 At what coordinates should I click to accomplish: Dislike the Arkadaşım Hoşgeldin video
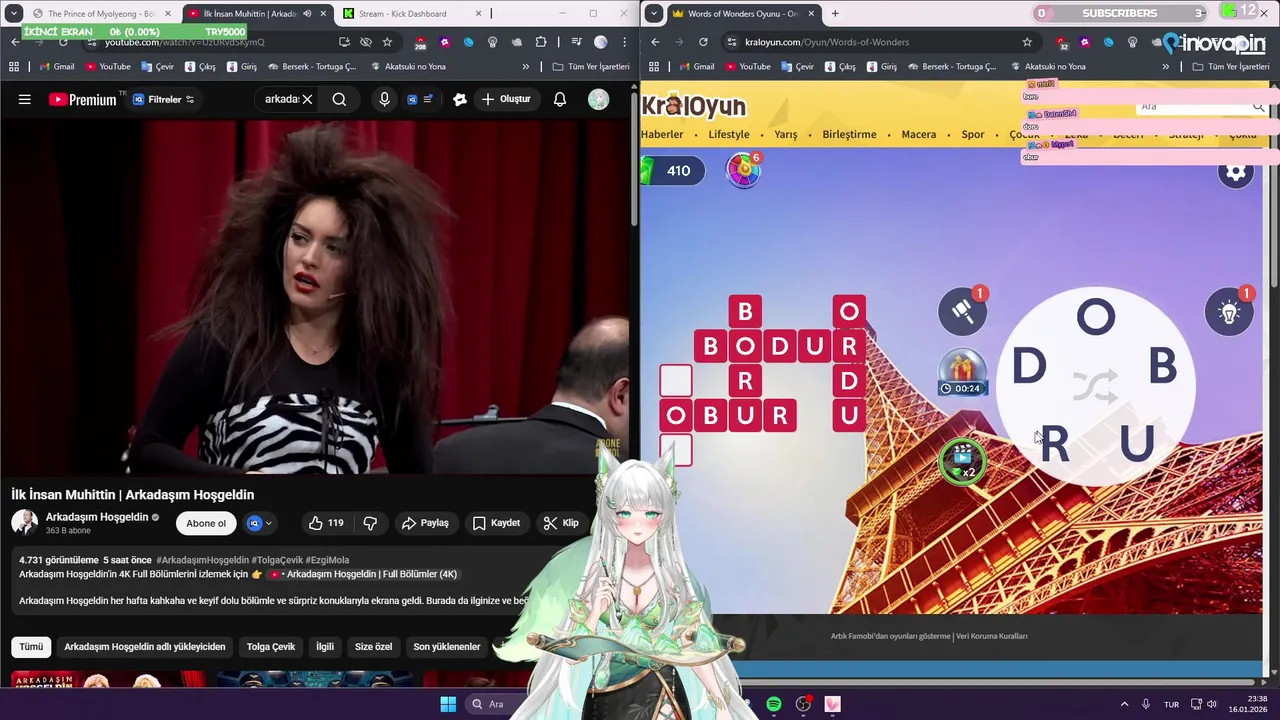(370, 523)
